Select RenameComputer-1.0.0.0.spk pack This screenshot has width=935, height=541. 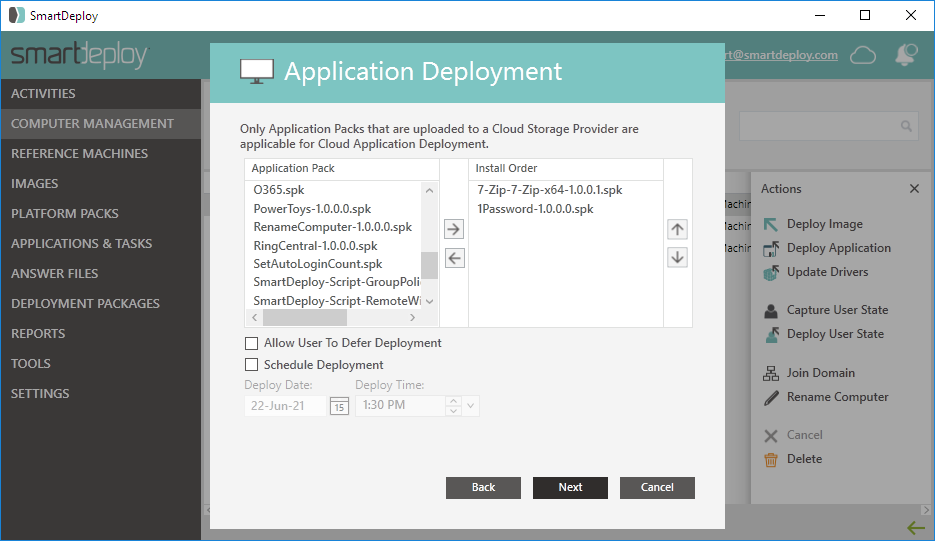333,227
